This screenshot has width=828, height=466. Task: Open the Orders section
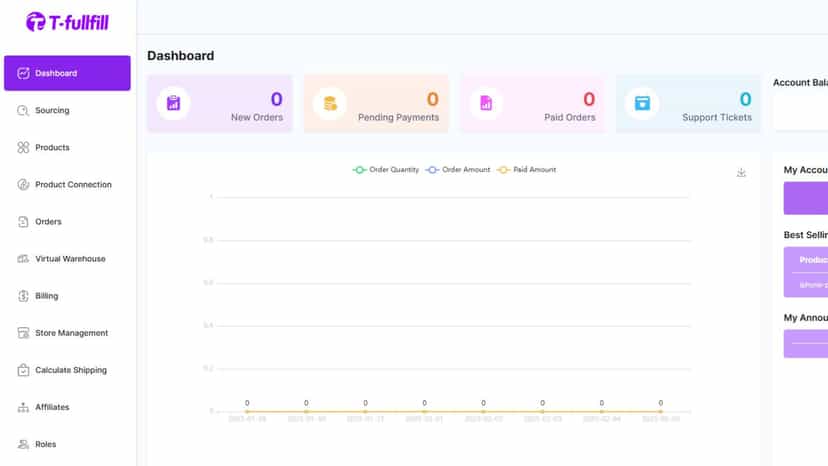[x=67, y=221]
